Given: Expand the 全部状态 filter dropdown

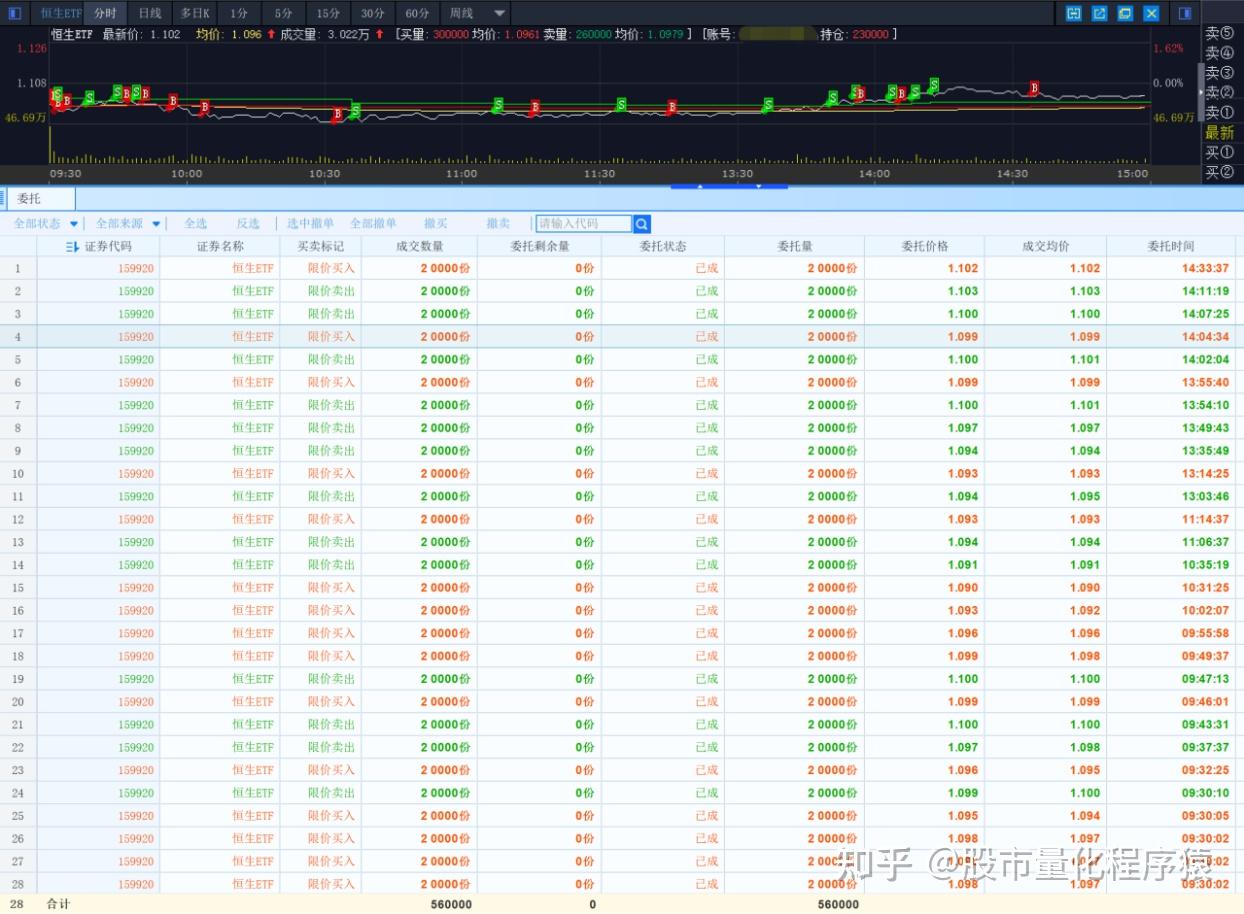Looking at the screenshot, I should coord(74,224).
